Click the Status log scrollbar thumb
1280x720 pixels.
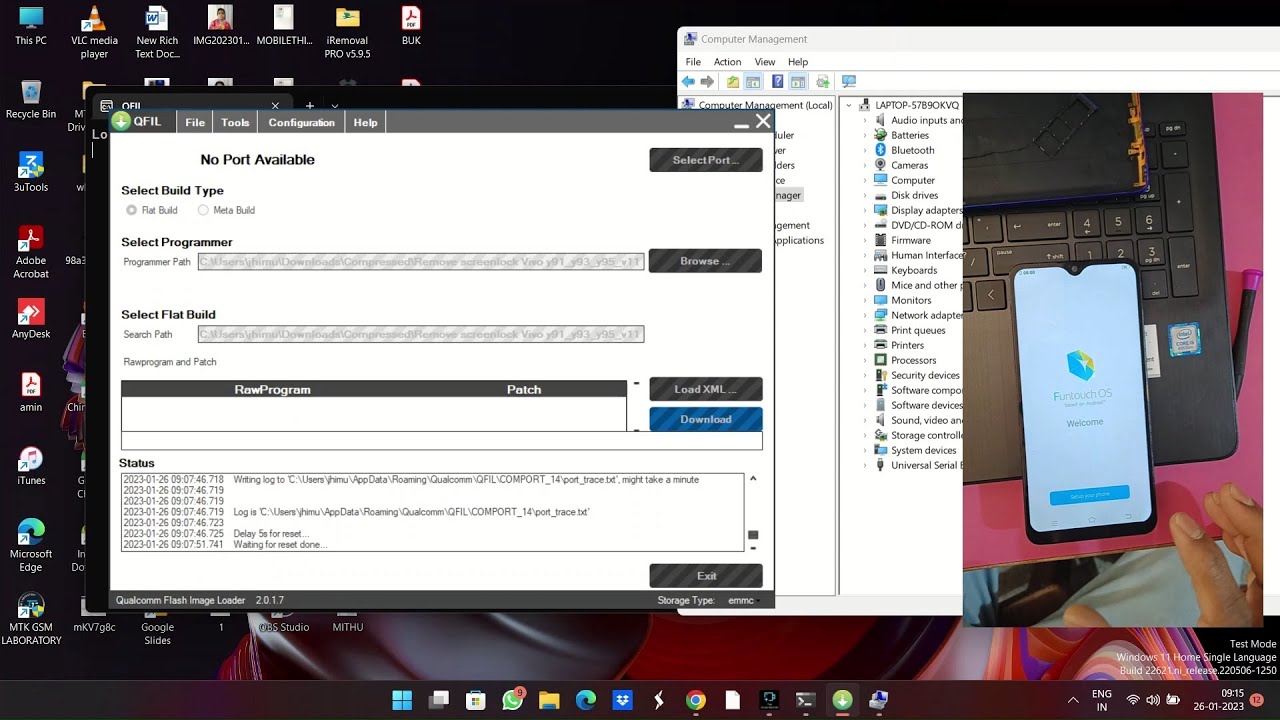753,535
